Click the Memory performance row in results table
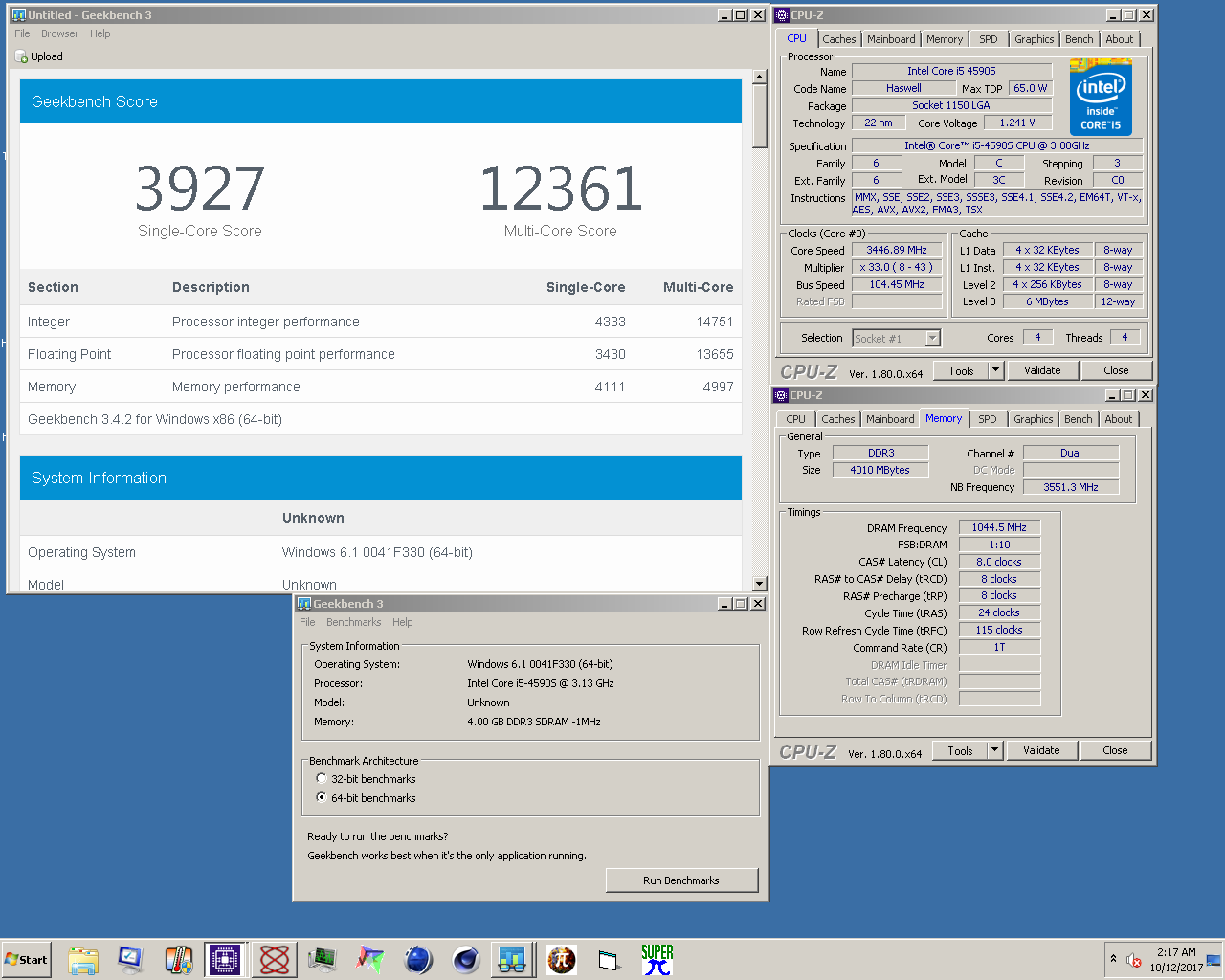 (381, 387)
